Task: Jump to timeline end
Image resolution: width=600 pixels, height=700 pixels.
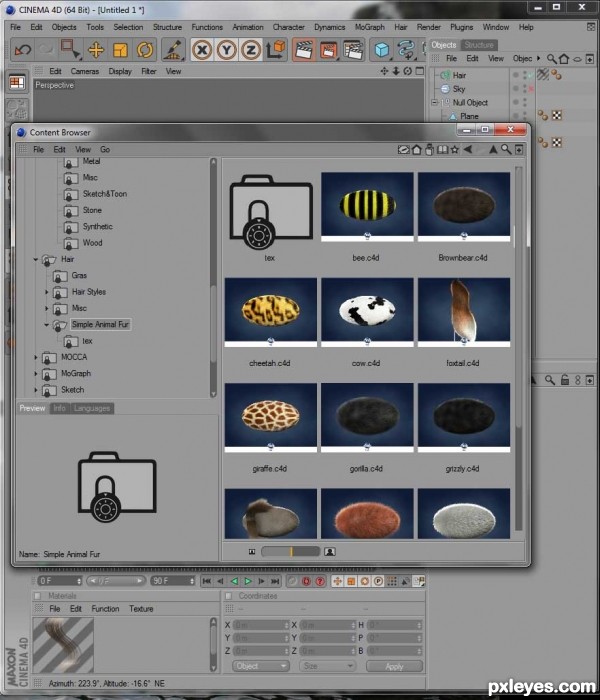Action: [275, 581]
